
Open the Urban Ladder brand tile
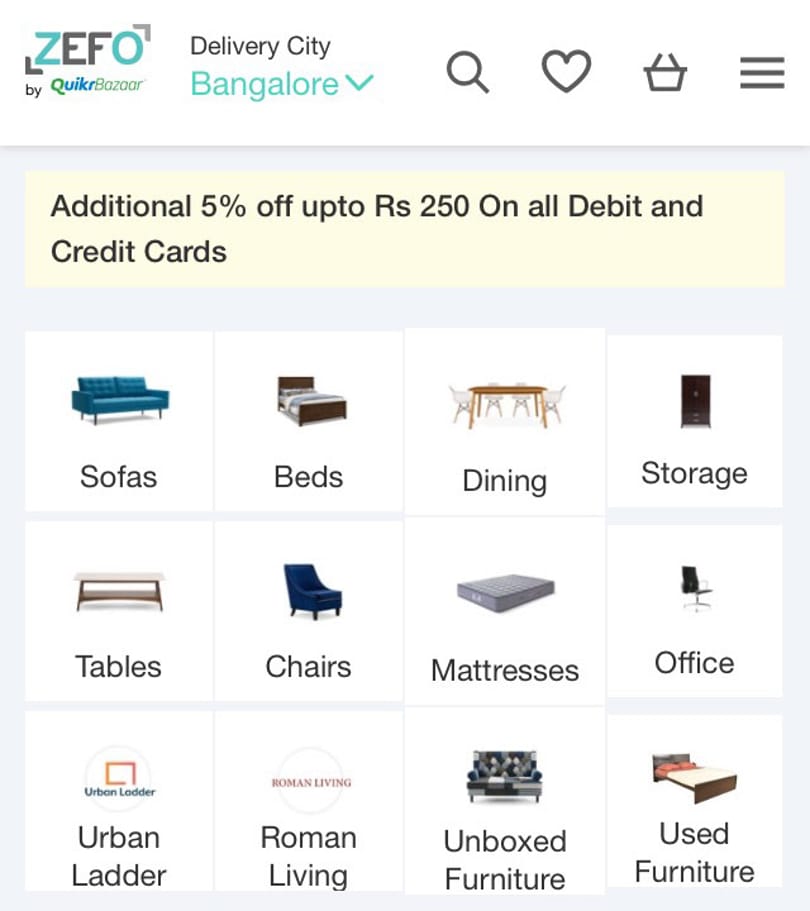pyautogui.click(x=119, y=801)
